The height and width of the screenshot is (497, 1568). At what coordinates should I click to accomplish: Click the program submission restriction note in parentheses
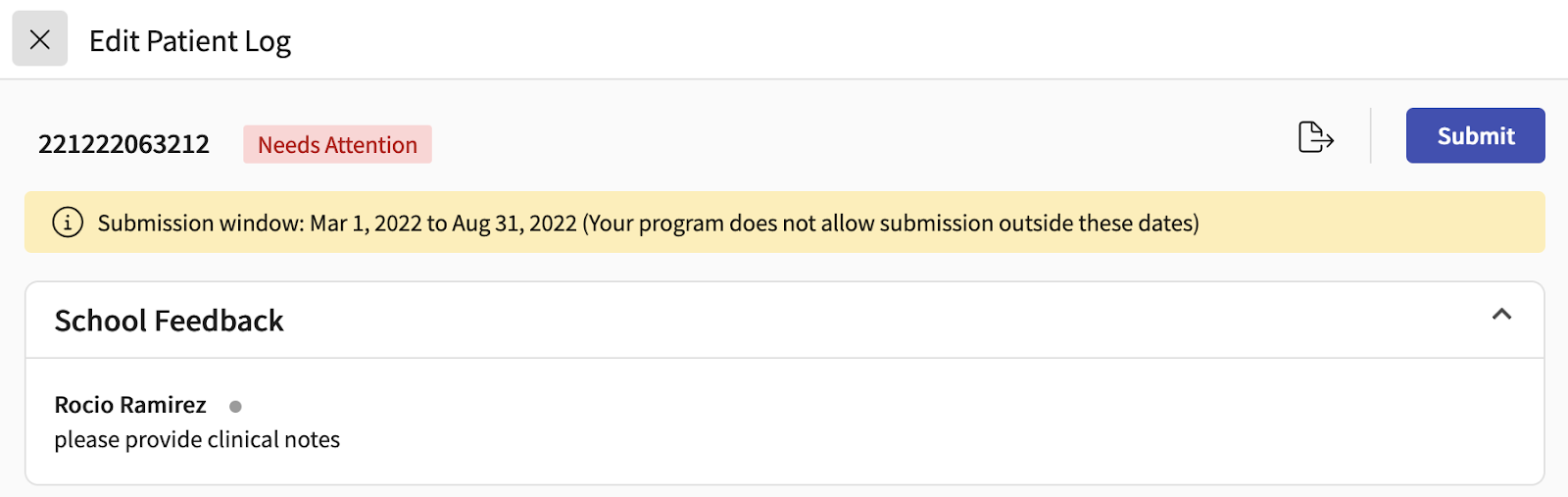tap(891, 224)
